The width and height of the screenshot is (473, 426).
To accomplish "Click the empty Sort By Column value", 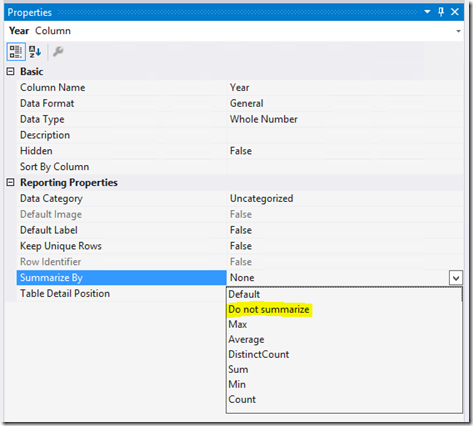I will coord(345,167).
